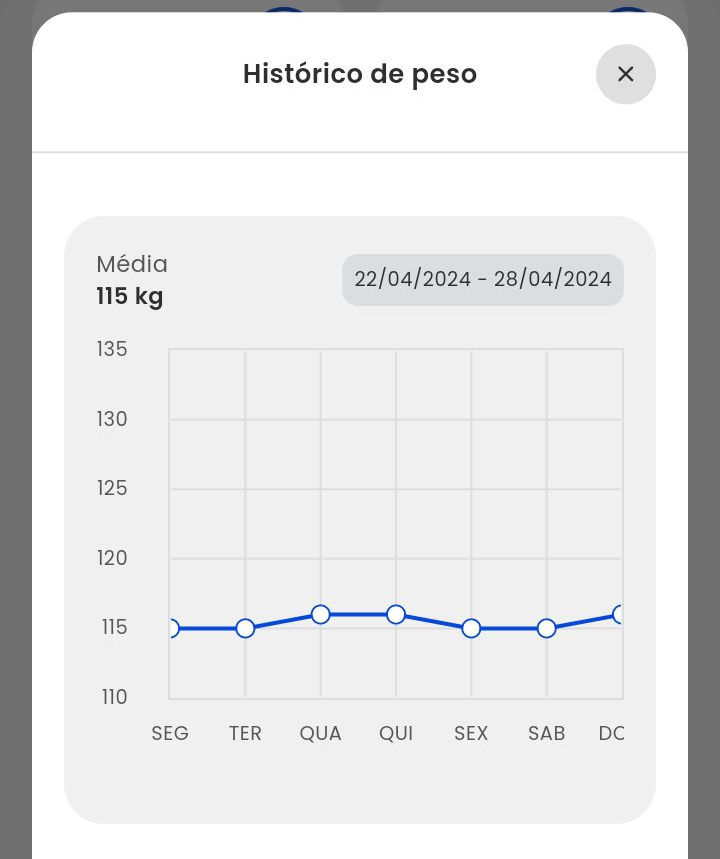Click the 135 y-axis label

pyautogui.click(x=112, y=349)
